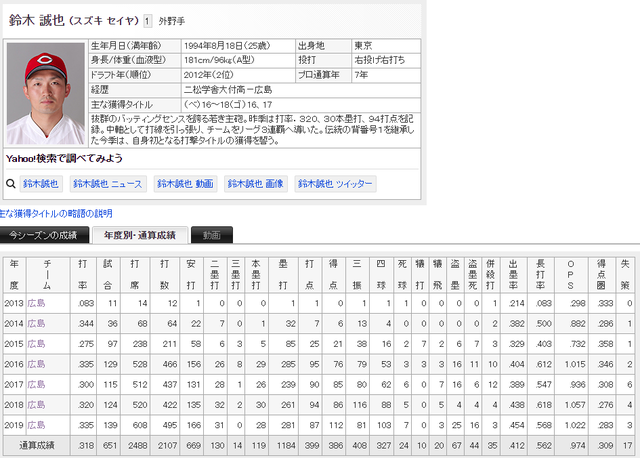The width and height of the screenshot is (640, 458).
Task: Click the 主な獲得タイトル label cell
Action: click(x=135, y=105)
